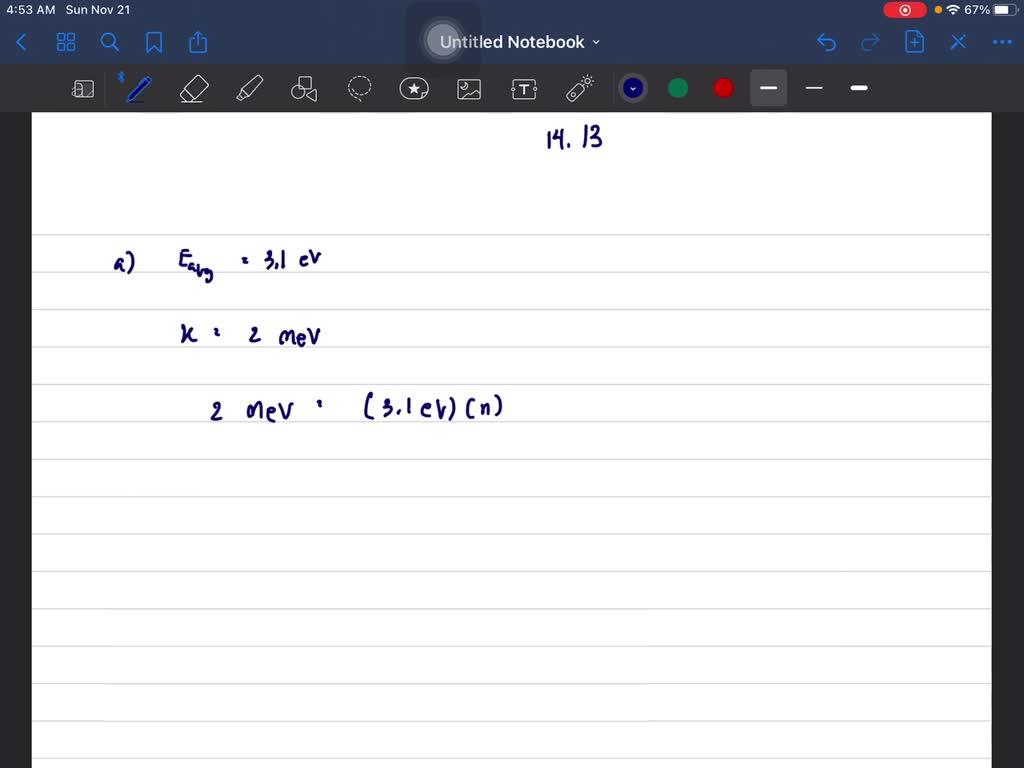Open the Shapes tool
The image size is (1024, 768).
(304, 88)
